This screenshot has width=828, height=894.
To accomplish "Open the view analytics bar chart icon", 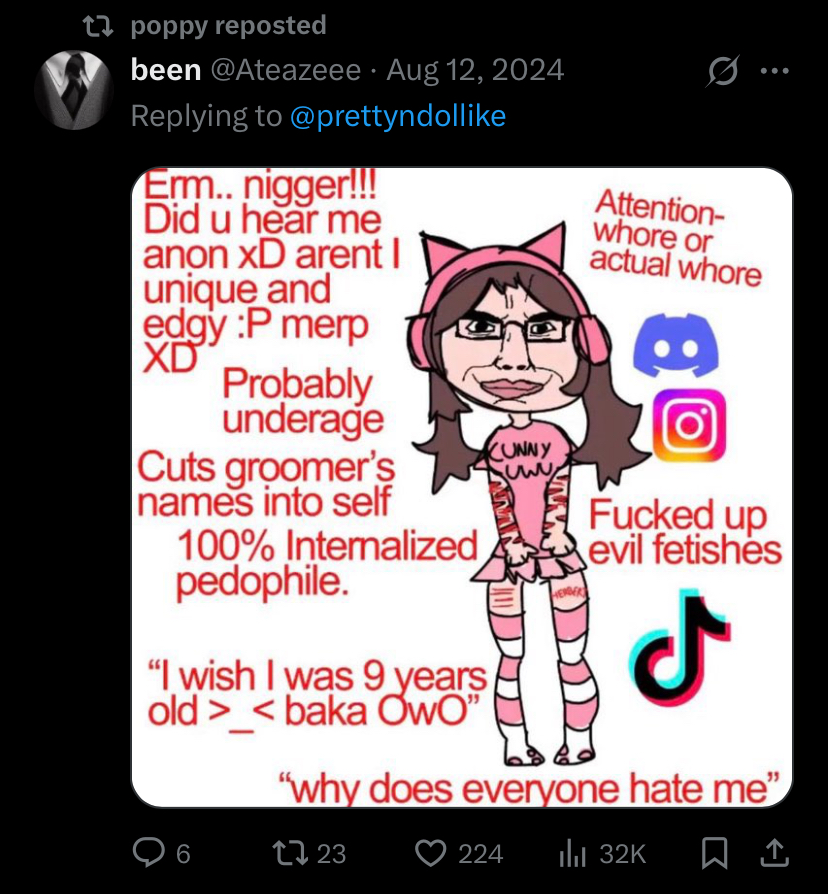I will coord(573,854).
